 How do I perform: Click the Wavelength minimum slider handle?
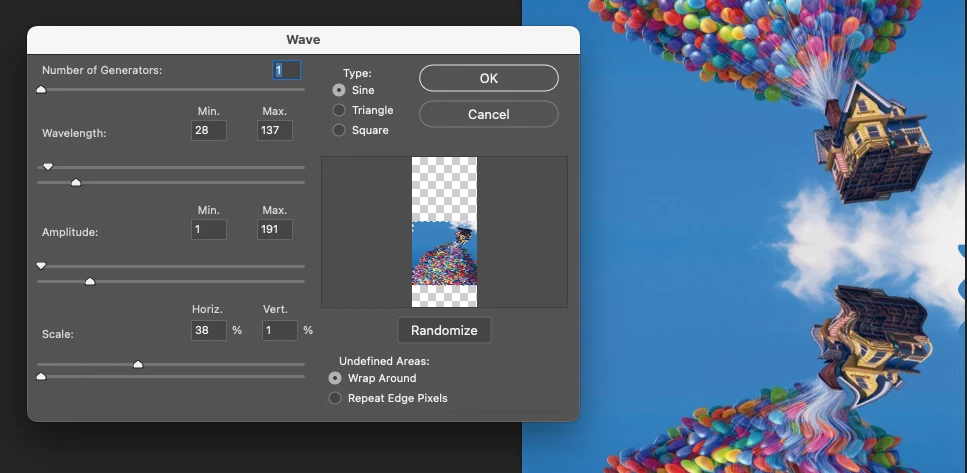pos(48,167)
